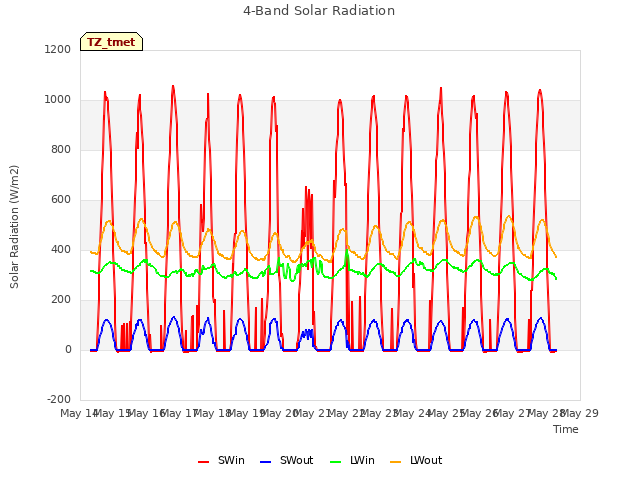Click the green LWin legend color marker

(x=335, y=462)
